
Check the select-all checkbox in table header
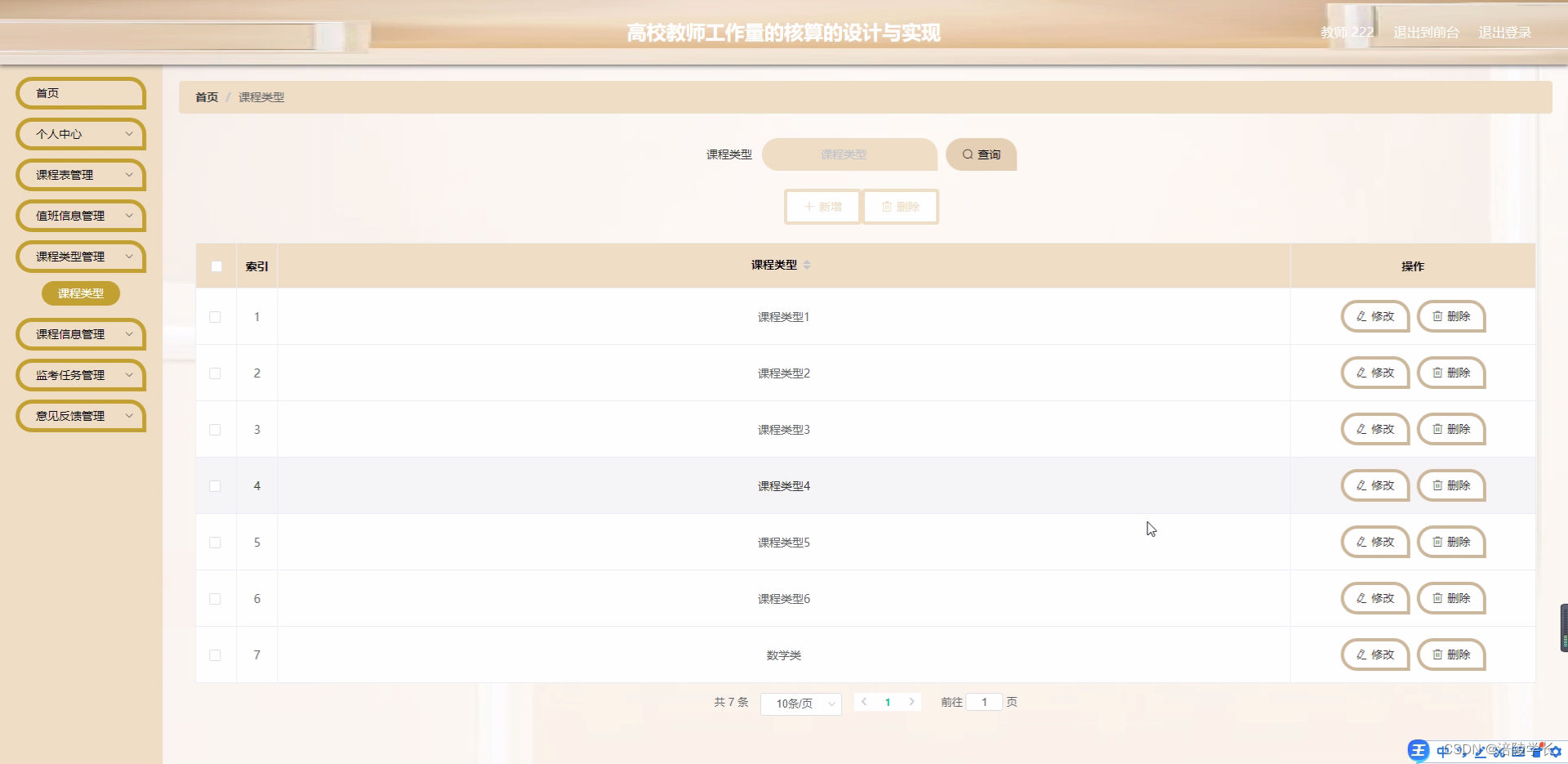coord(216,266)
